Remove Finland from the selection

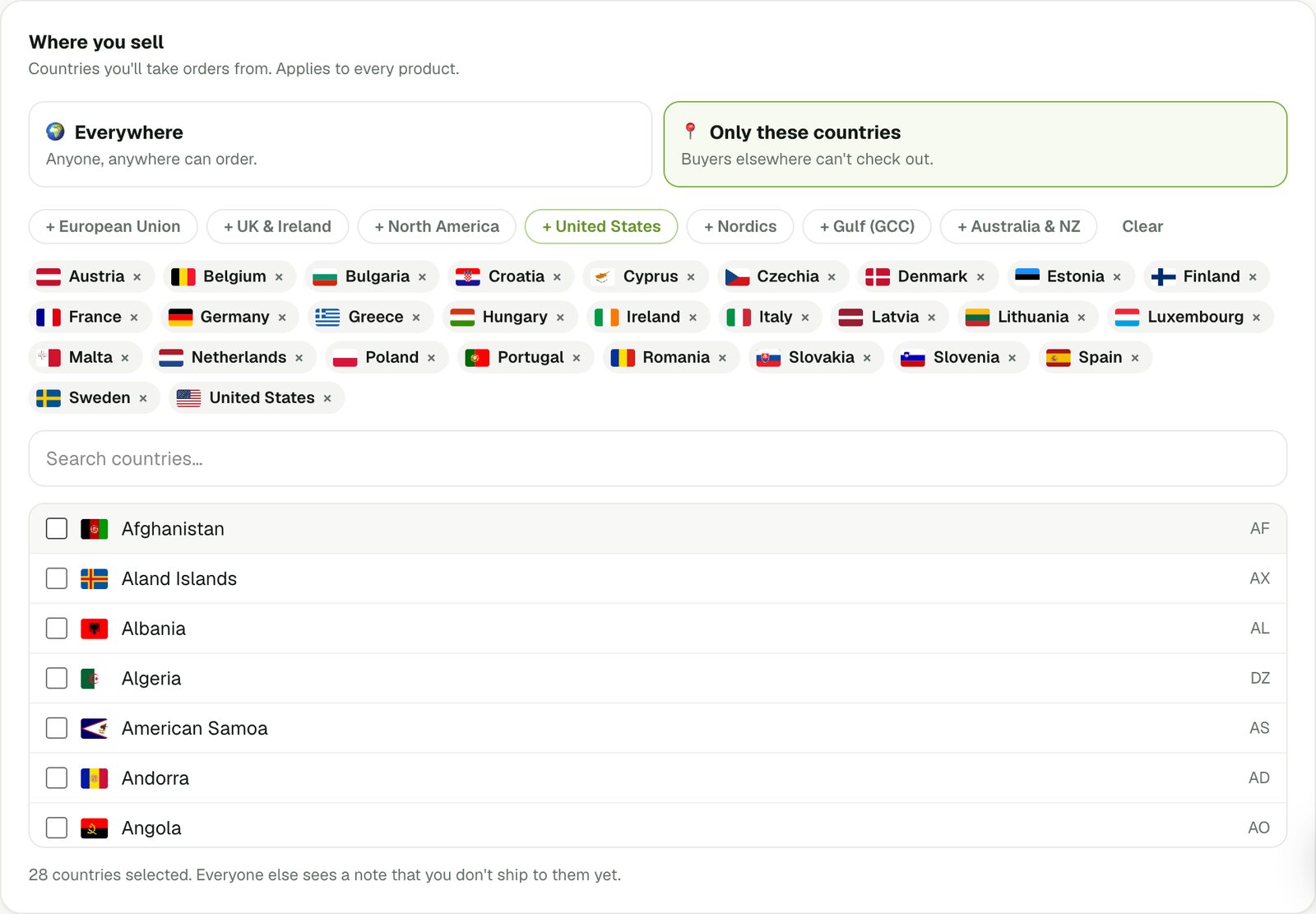click(1253, 277)
